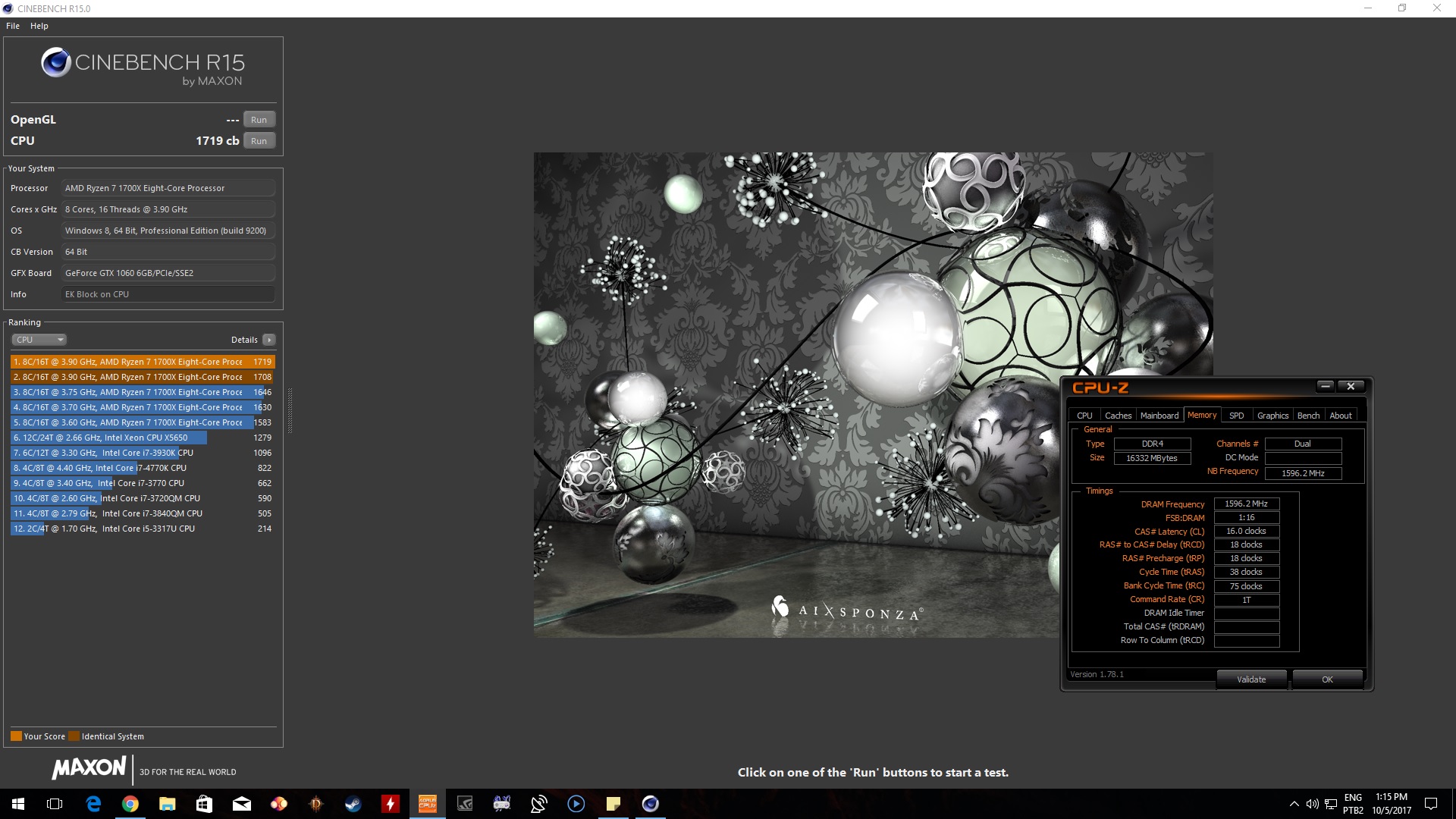This screenshot has width=1456, height=819.
Task: Open satellite dish app on taskbar
Action: coord(539,804)
